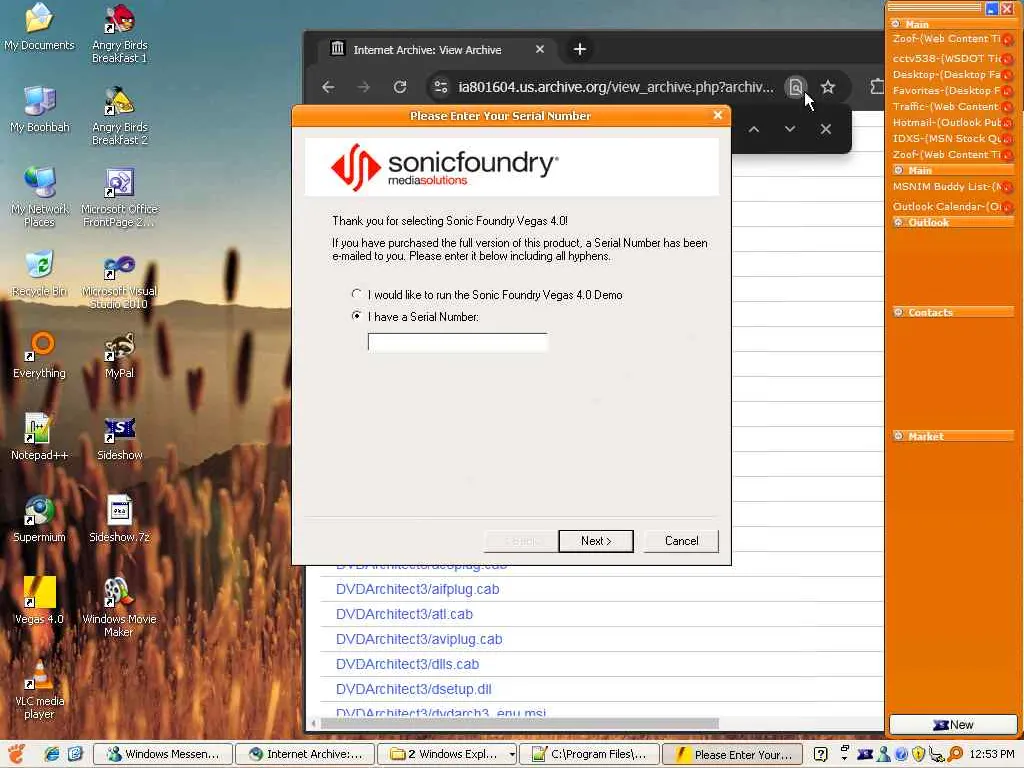Click the browser reload button
The height and width of the screenshot is (768, 1024).
coord(400,87)
